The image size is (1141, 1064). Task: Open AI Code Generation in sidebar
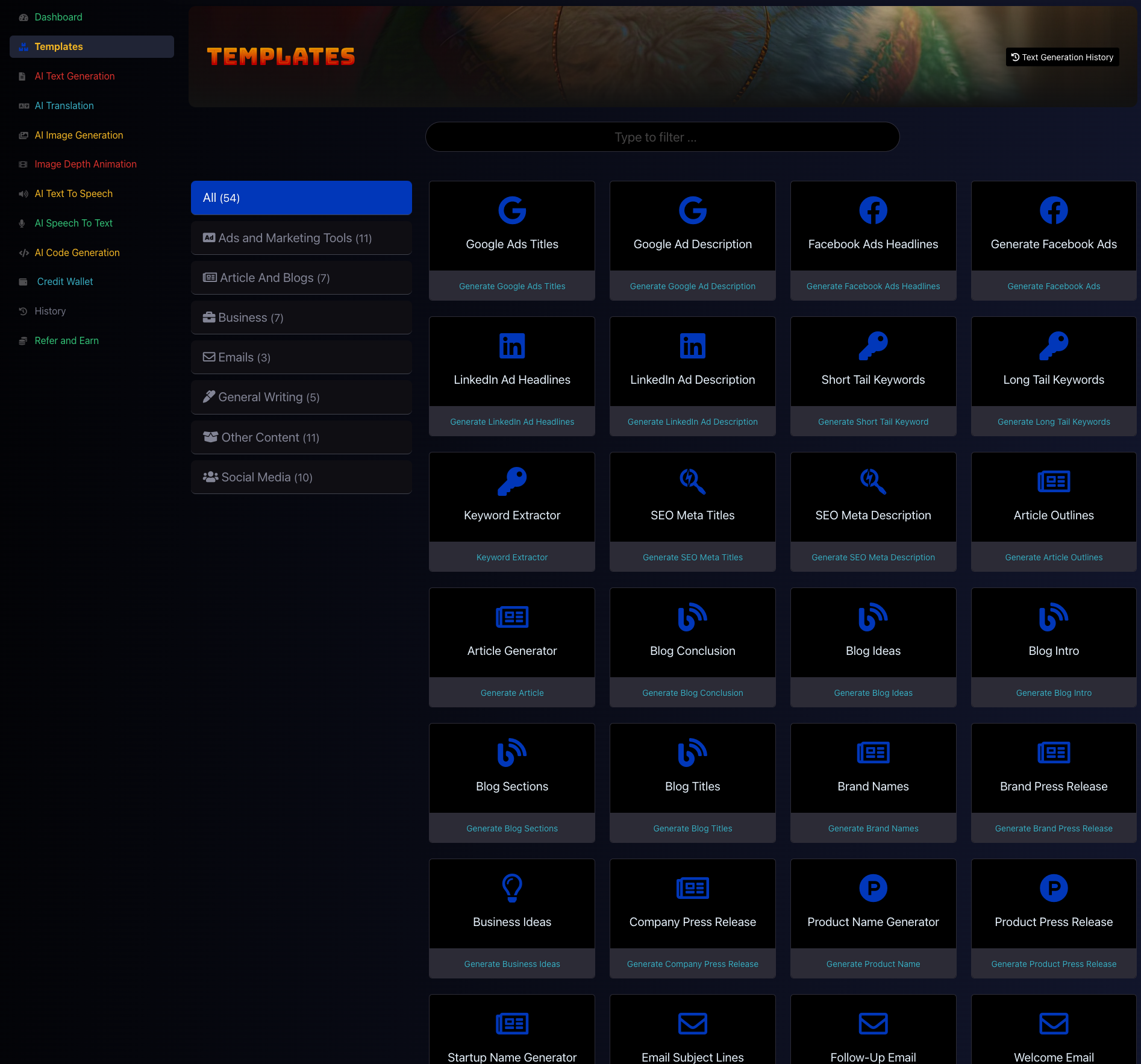77,252
